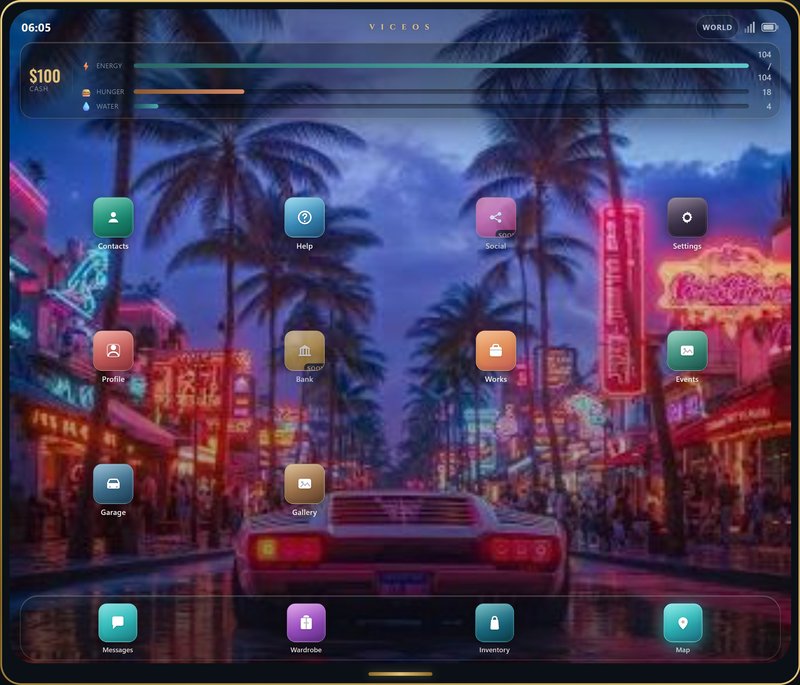This screenshot has width=800, height=685.
Task: Click the gold home indicator bar
Action: coord(400,674)
